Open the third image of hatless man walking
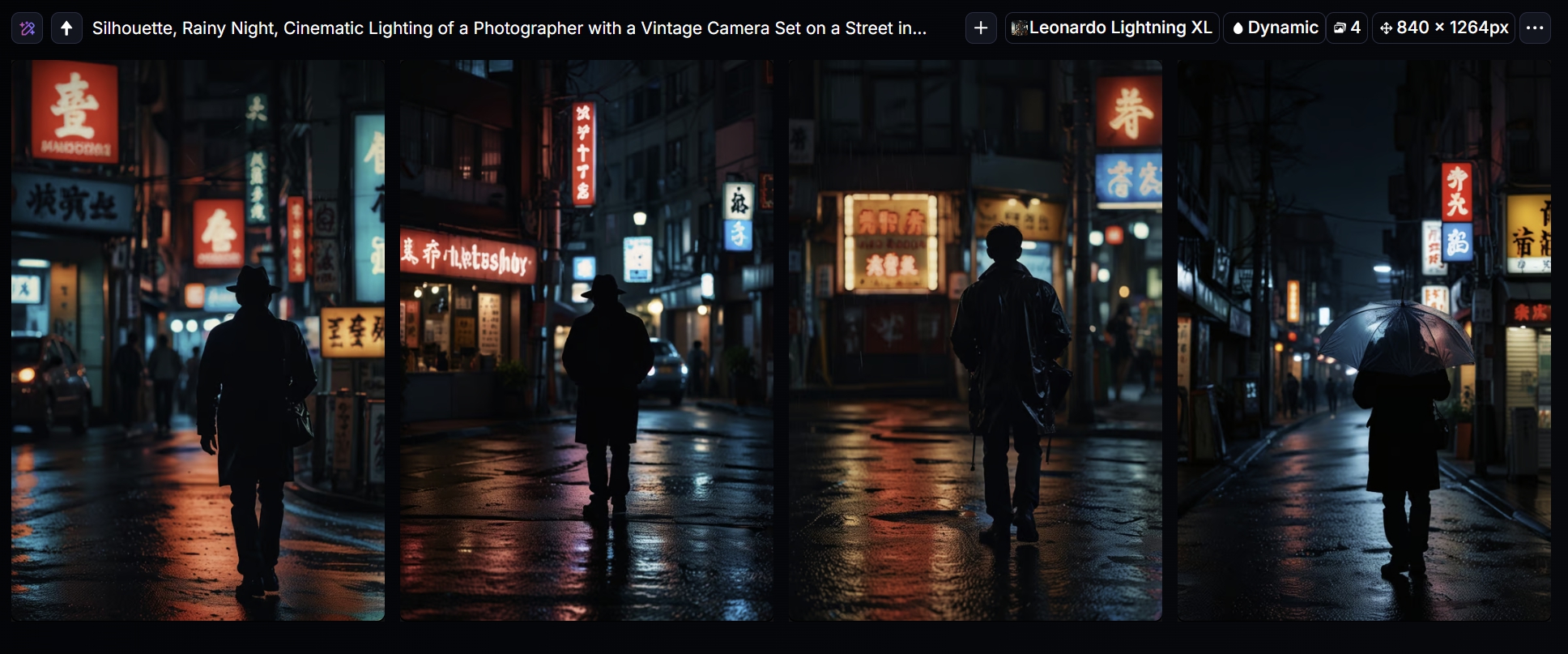Image resolution: width=1568 pixels, height=654 pixels. click(975, 340)
